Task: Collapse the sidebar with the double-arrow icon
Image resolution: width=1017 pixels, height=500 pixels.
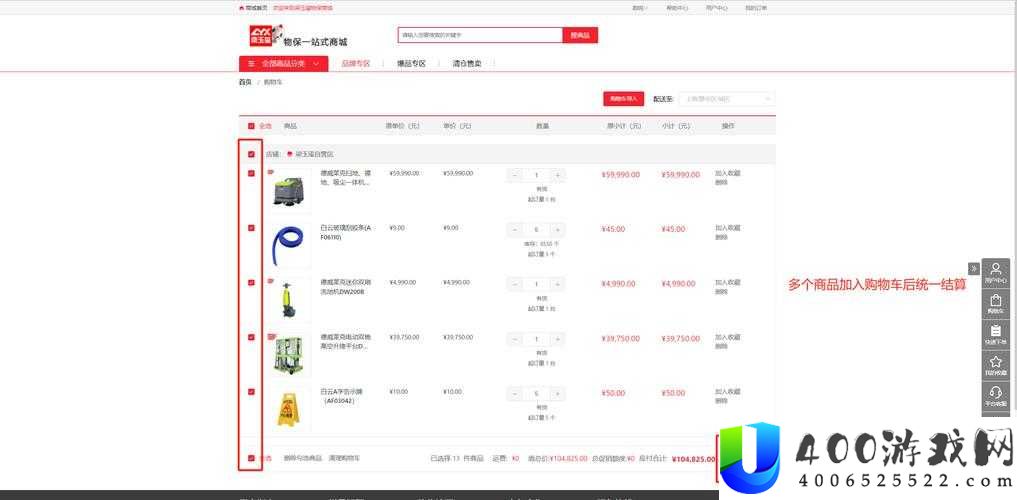Action: coord(974,268)
